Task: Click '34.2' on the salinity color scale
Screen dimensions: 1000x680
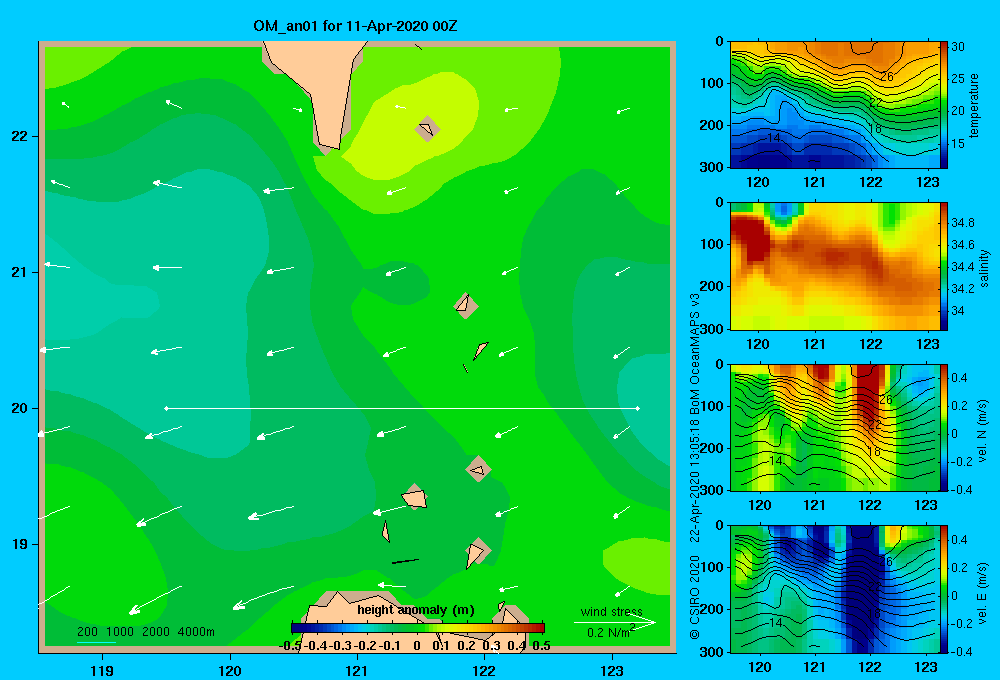Action: (x=962, y=288)
